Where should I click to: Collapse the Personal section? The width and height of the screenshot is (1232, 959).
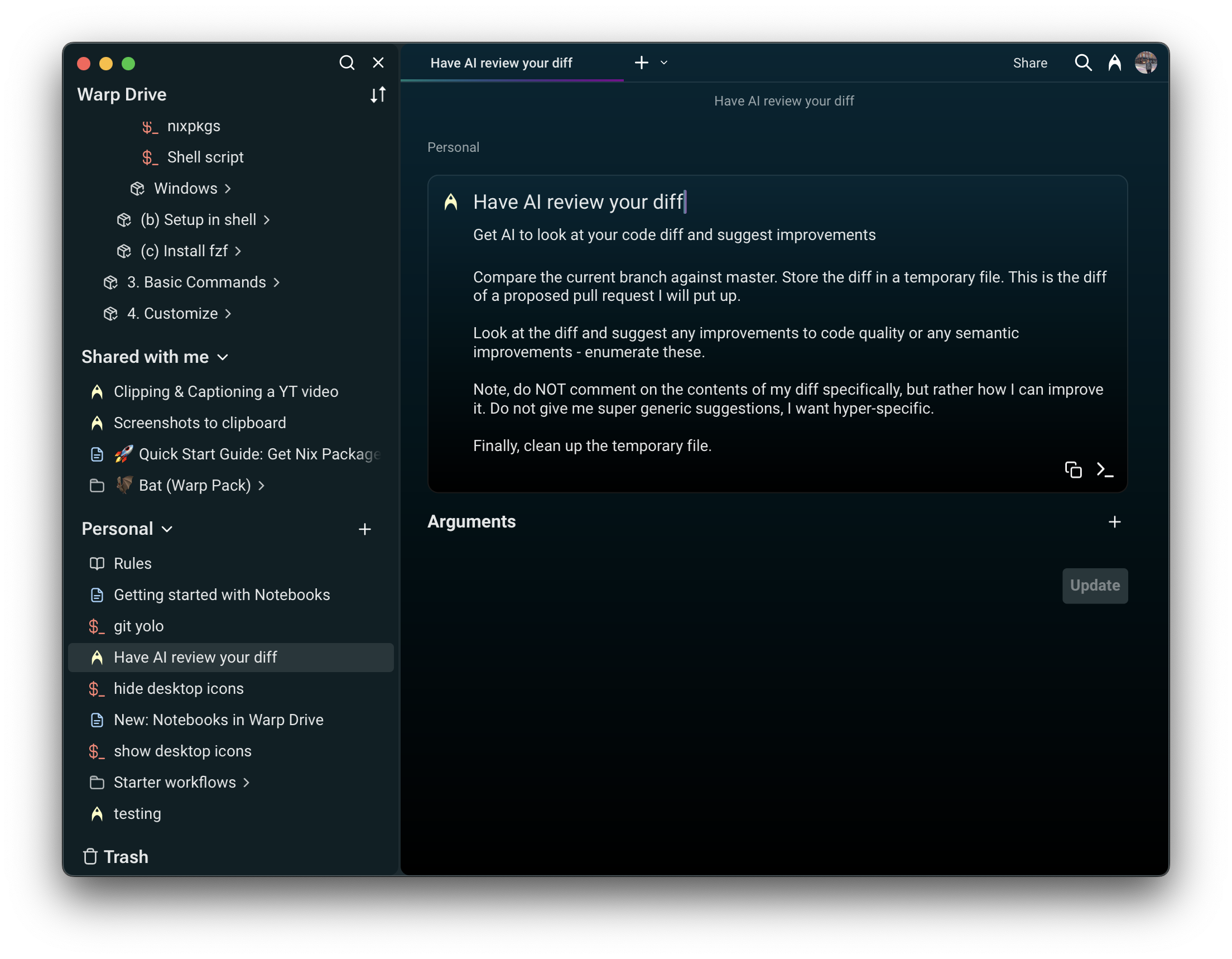[x=166, y=529]
